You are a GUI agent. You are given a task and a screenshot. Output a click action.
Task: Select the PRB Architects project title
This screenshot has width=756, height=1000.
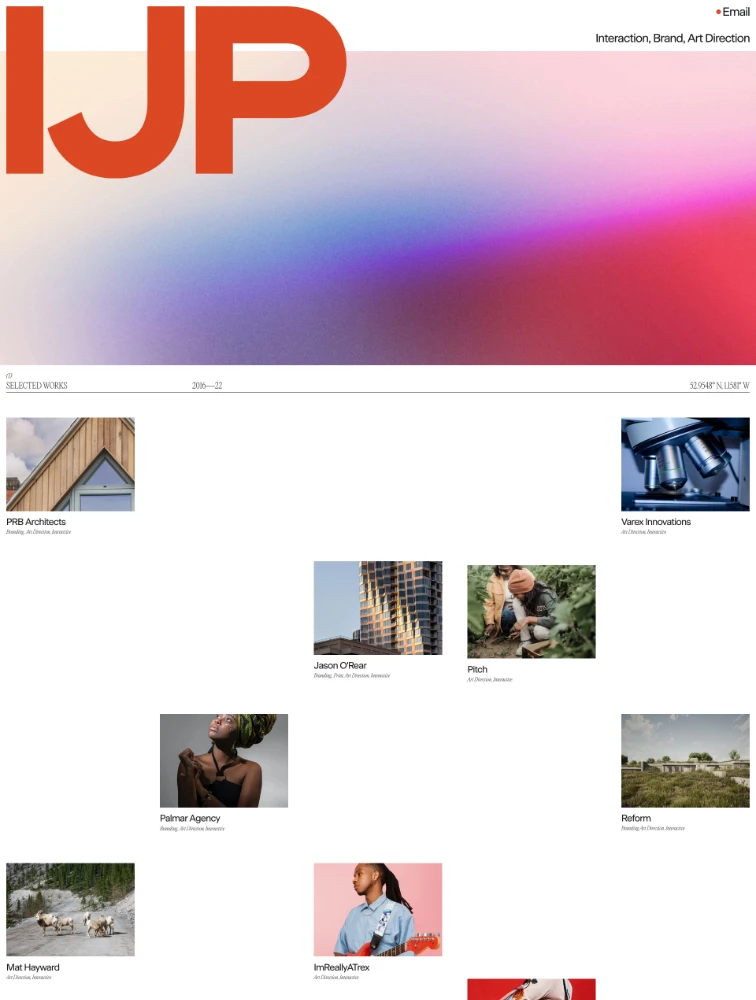[x=36, y=522]
